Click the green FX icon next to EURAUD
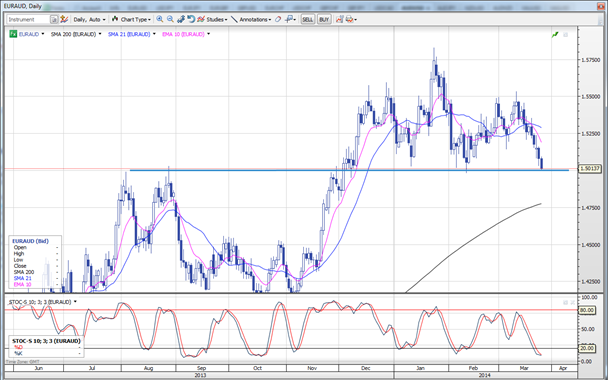608x380 pixels. point(13,34)
